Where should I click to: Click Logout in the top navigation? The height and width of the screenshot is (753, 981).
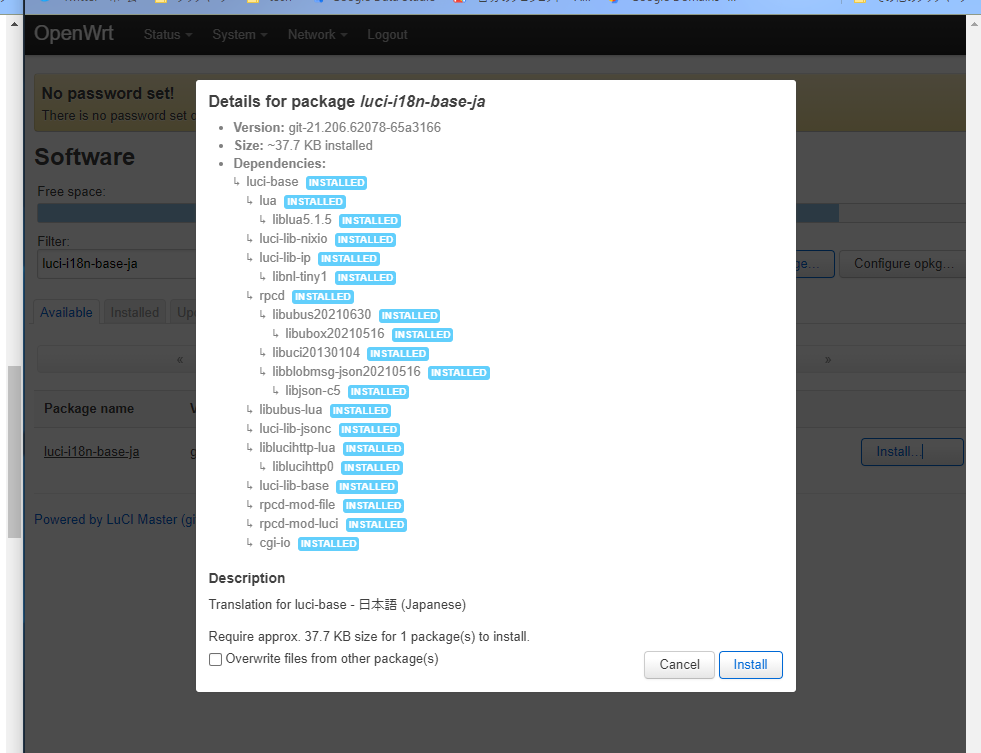click(387, 35)
